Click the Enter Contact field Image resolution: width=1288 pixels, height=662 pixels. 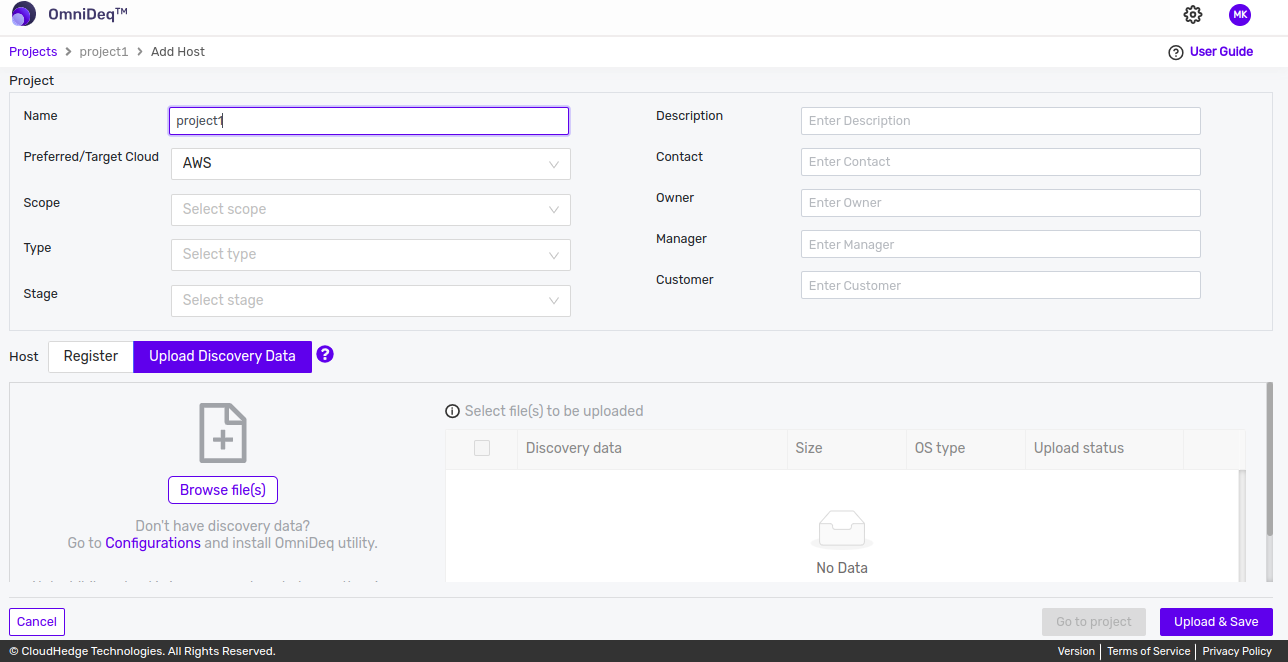1000,162
